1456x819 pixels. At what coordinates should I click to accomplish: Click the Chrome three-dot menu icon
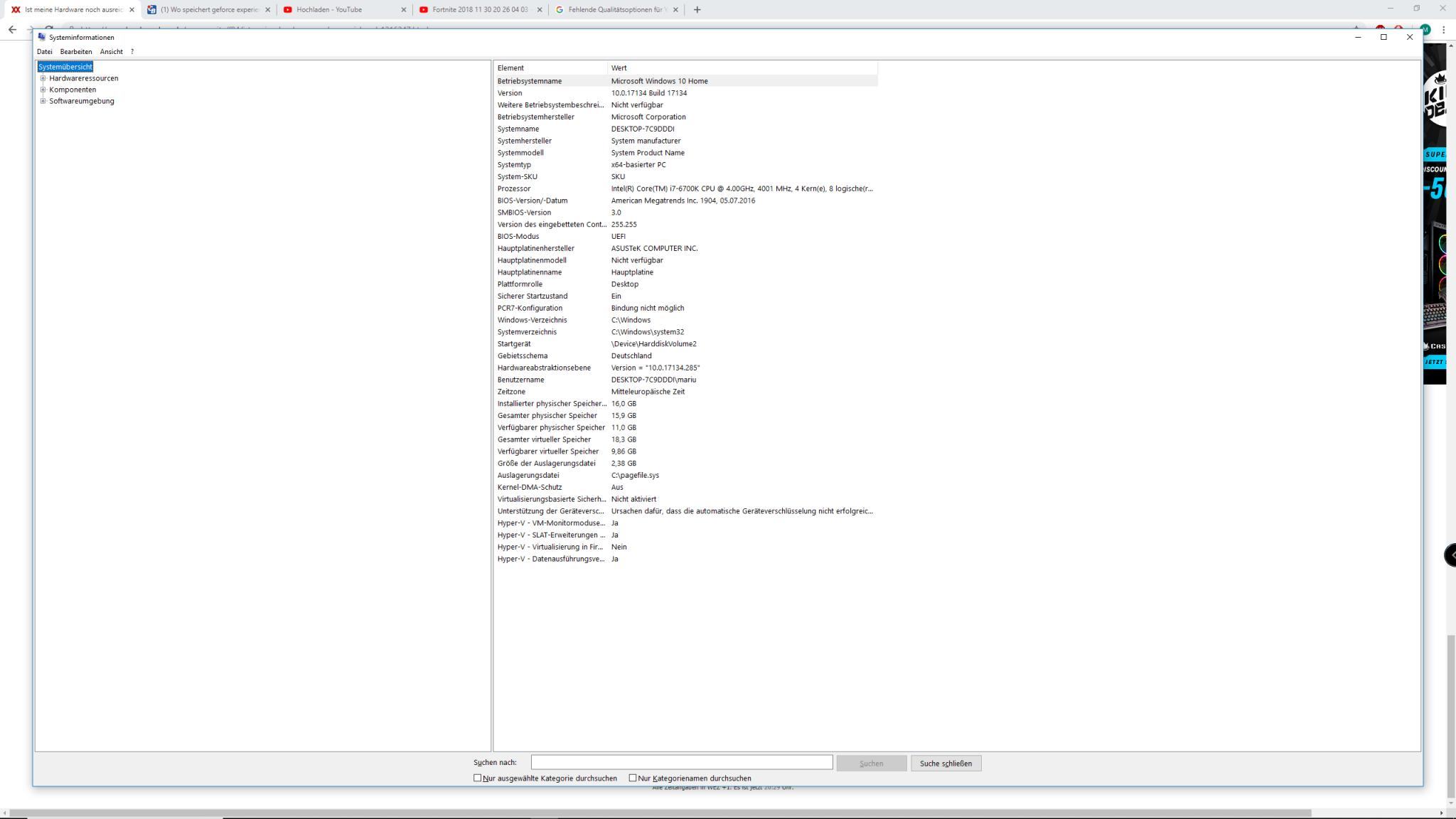(x=1444, y=30)
